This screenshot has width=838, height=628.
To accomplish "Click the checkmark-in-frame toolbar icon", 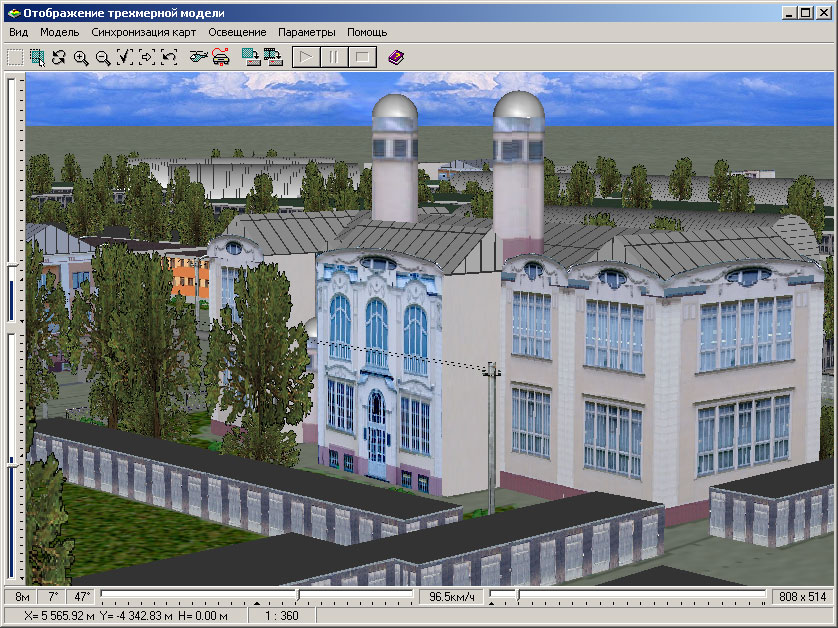I will 125,57.
